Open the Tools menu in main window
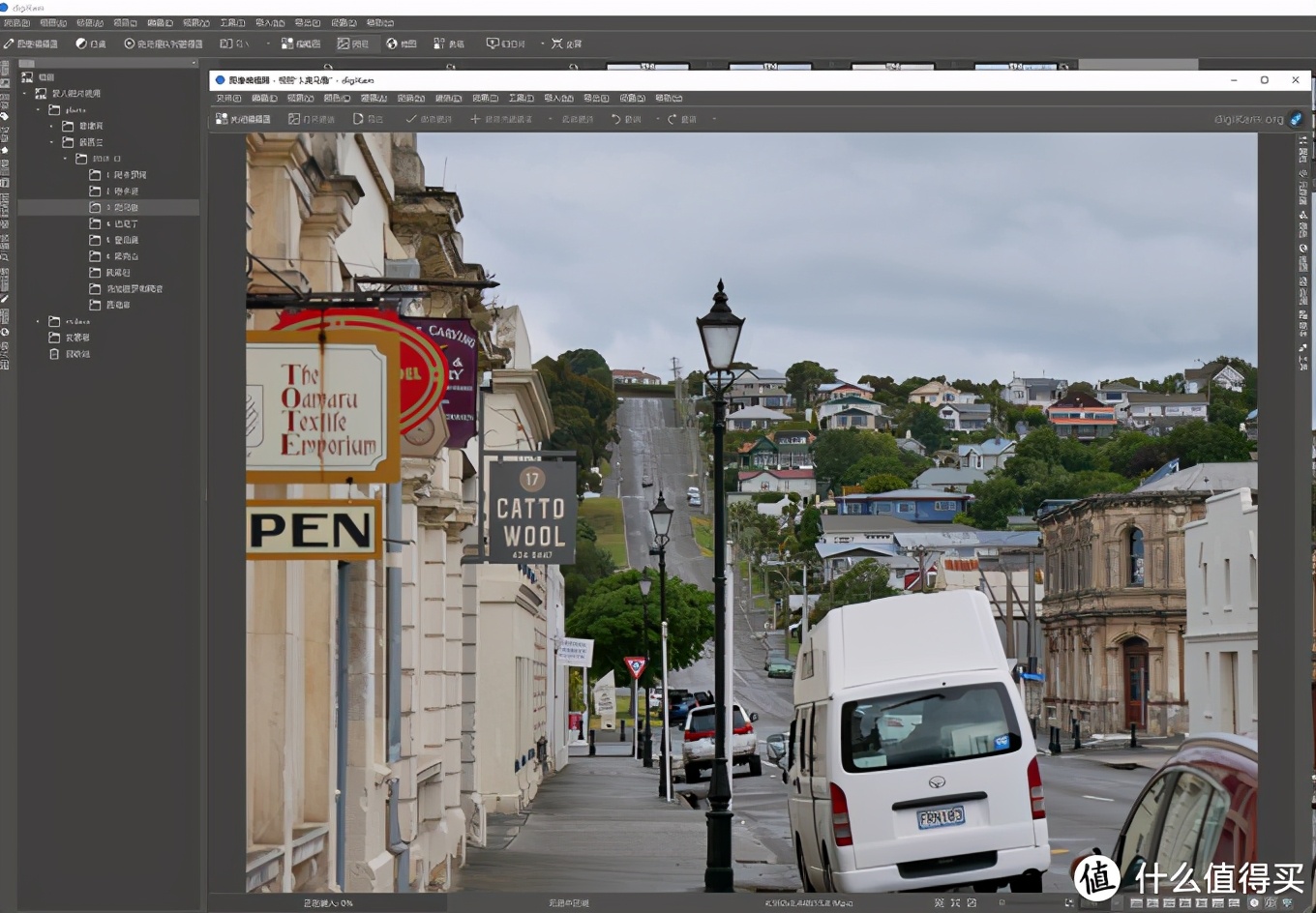The width and height of the screenshot is (1316, 913). pyautogui.click(x=232, y=22)
